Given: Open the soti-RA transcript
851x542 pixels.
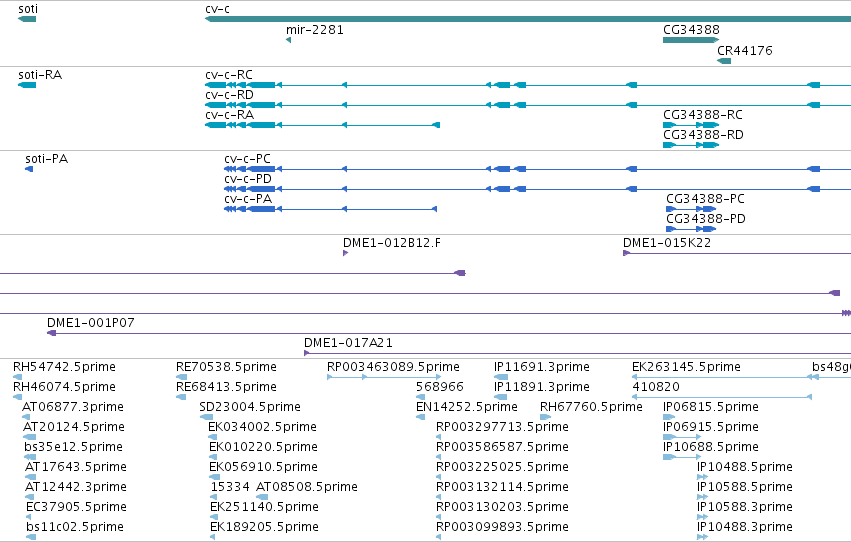Looking at the screenshot, I should pos(27,85).
